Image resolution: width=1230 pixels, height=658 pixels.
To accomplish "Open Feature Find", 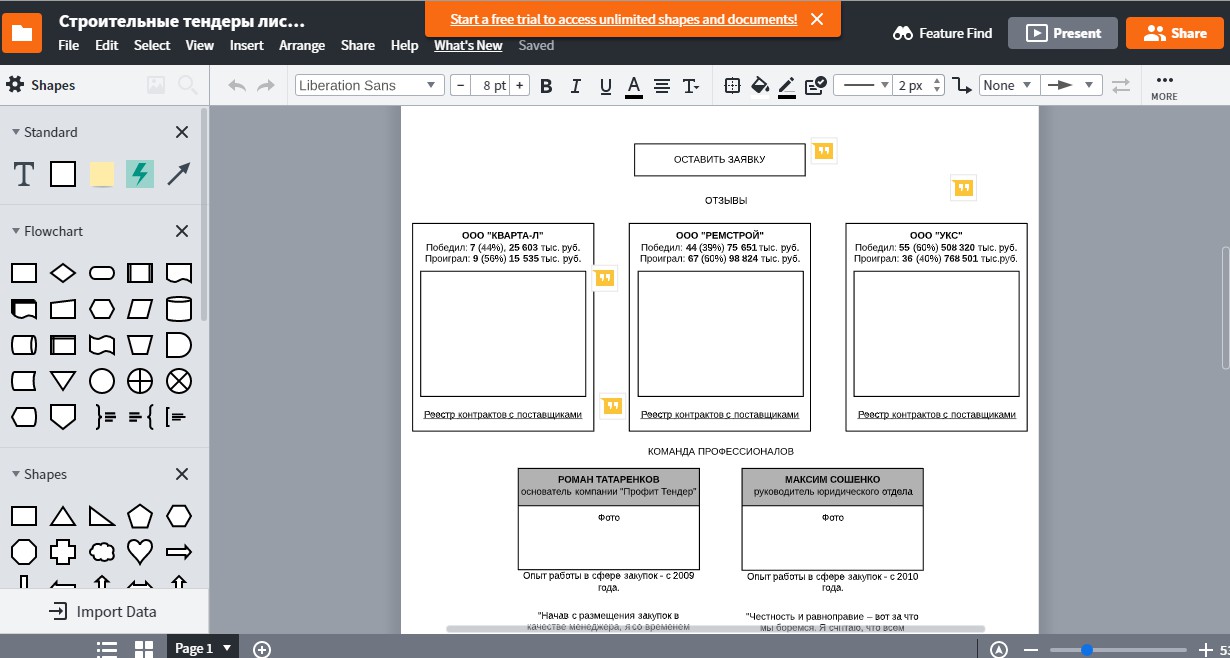I will point(942,33).
